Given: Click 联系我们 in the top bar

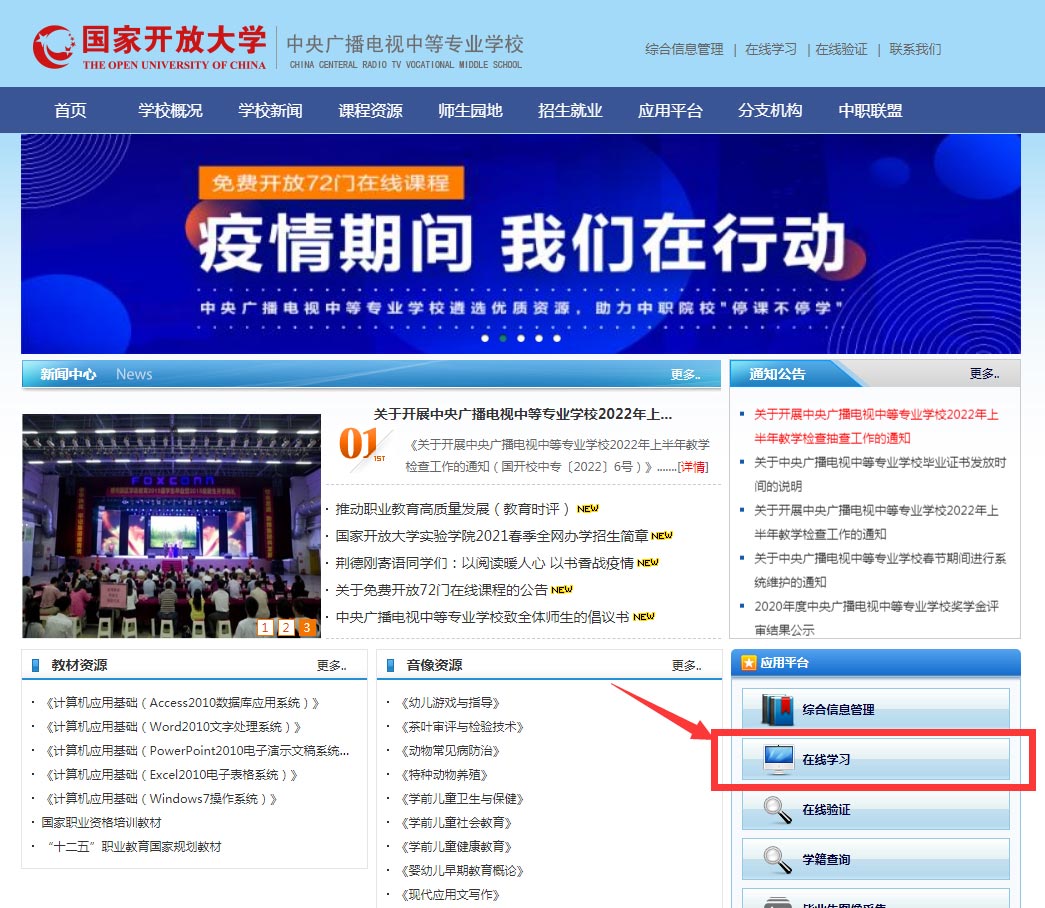Looking at the screenshot, I should tap(917, 48).
